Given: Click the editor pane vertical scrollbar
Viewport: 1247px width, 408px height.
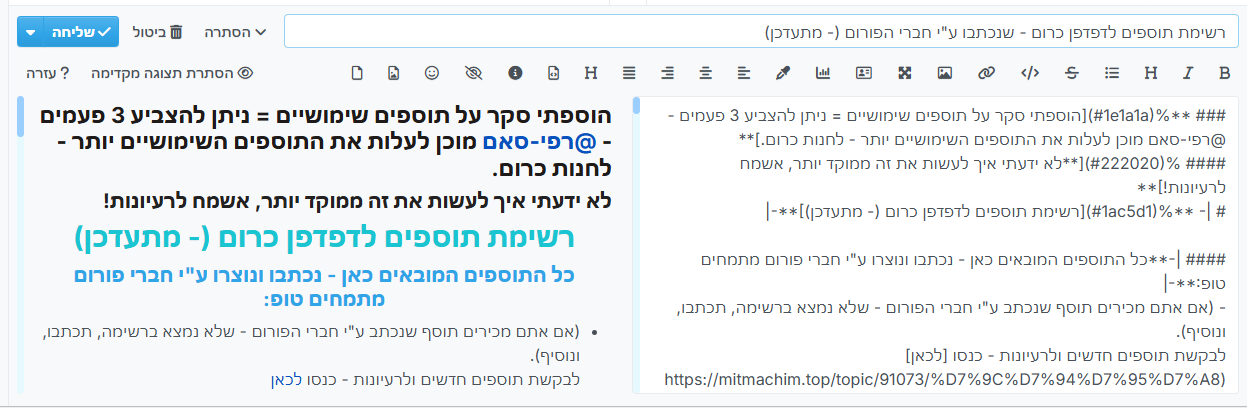Looking at the screenshot, I should 636,105.
